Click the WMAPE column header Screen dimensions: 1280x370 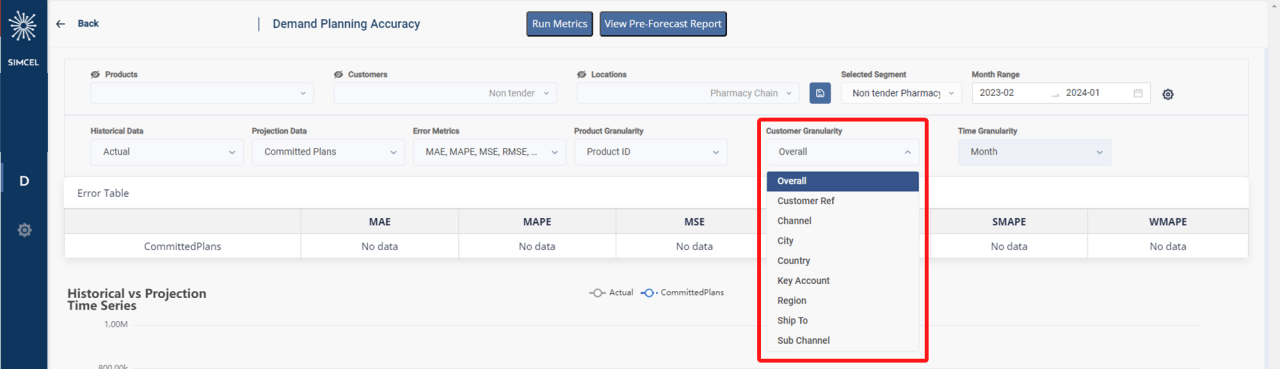point(1167,221)
